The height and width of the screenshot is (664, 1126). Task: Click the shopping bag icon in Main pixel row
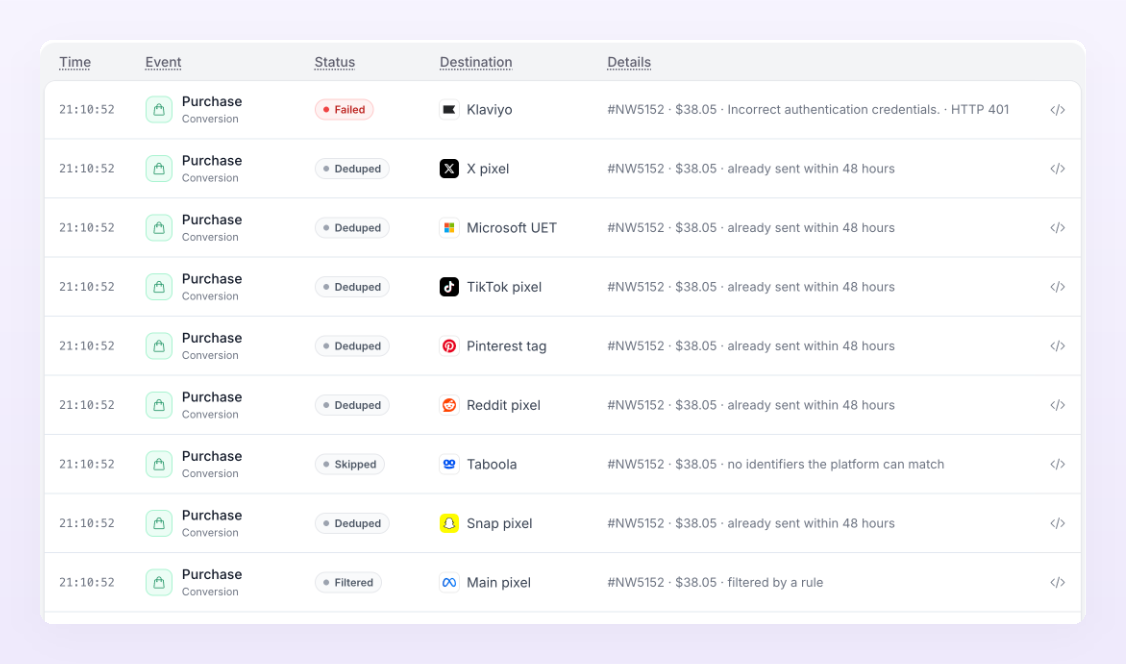pyautogui.click(x=159, y=582)
